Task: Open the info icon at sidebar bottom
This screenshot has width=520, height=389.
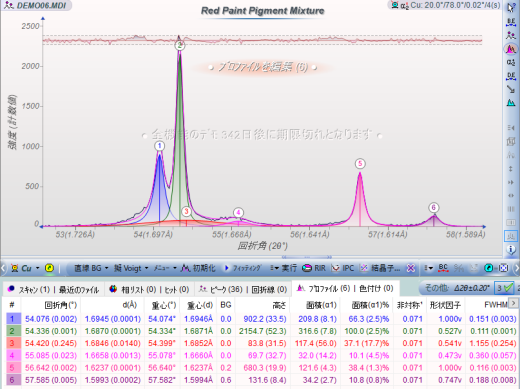Action: click(511, 249)
